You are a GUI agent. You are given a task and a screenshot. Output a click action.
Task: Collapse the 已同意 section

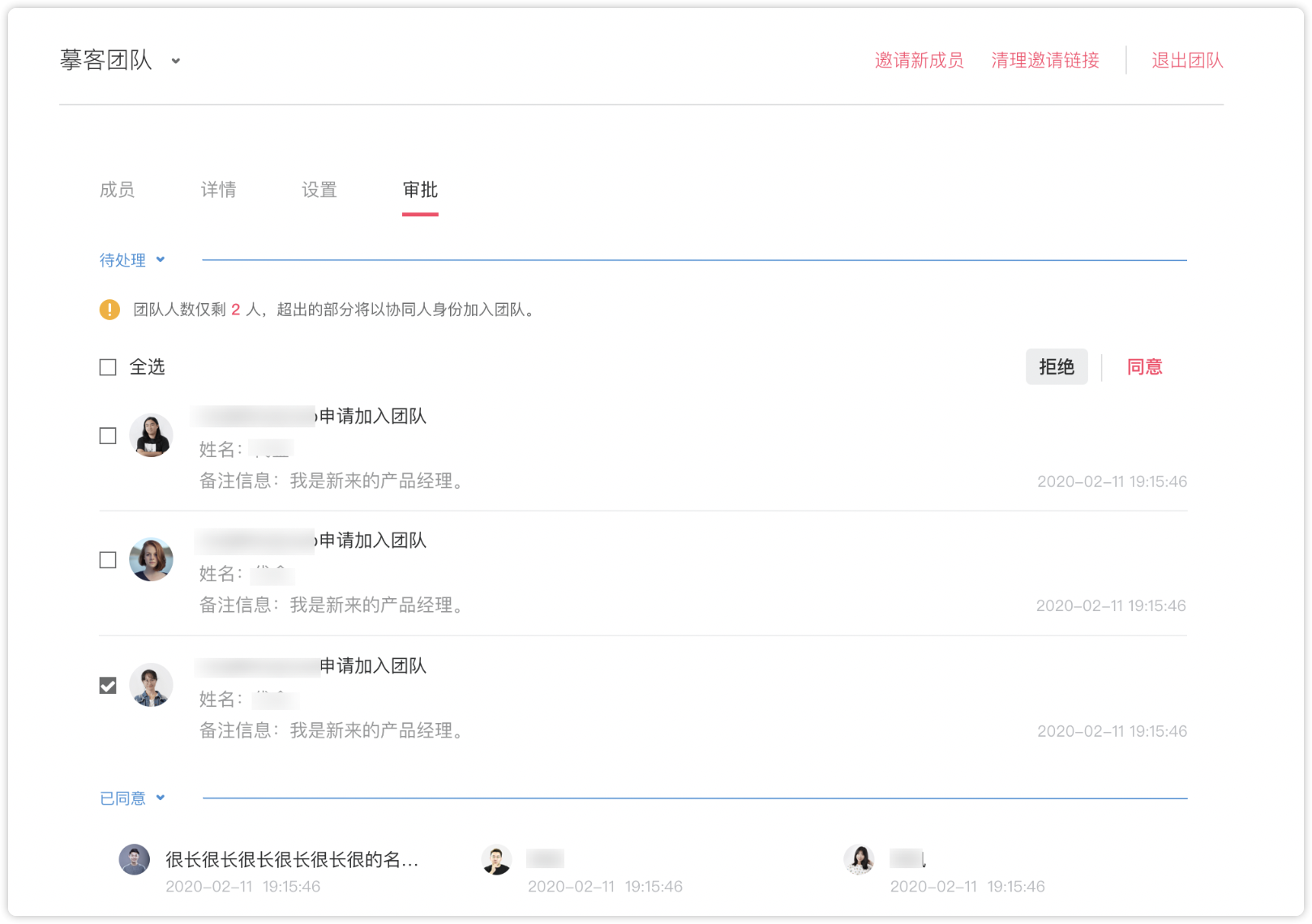tap(161, 798)
